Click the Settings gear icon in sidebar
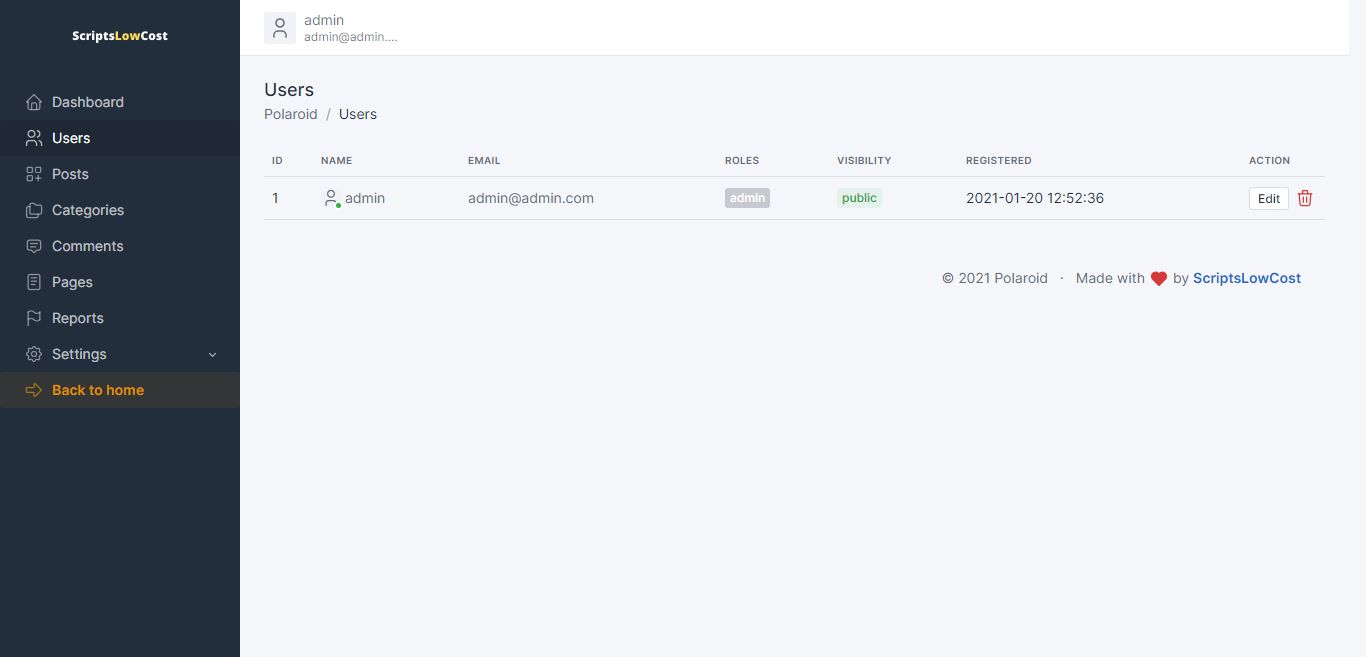 [x=34, y=354]
